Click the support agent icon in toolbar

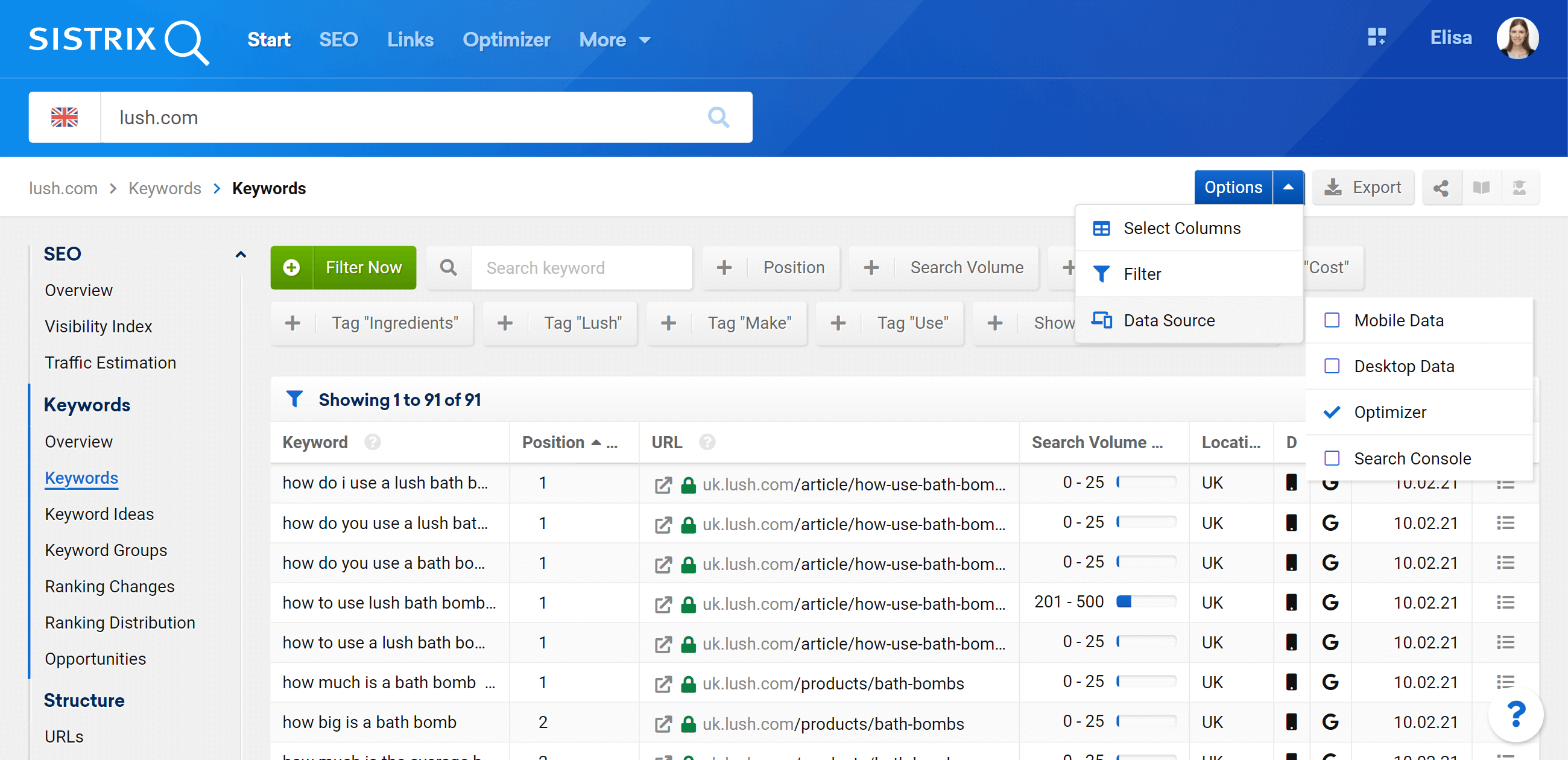click(x=1519, y=188)
